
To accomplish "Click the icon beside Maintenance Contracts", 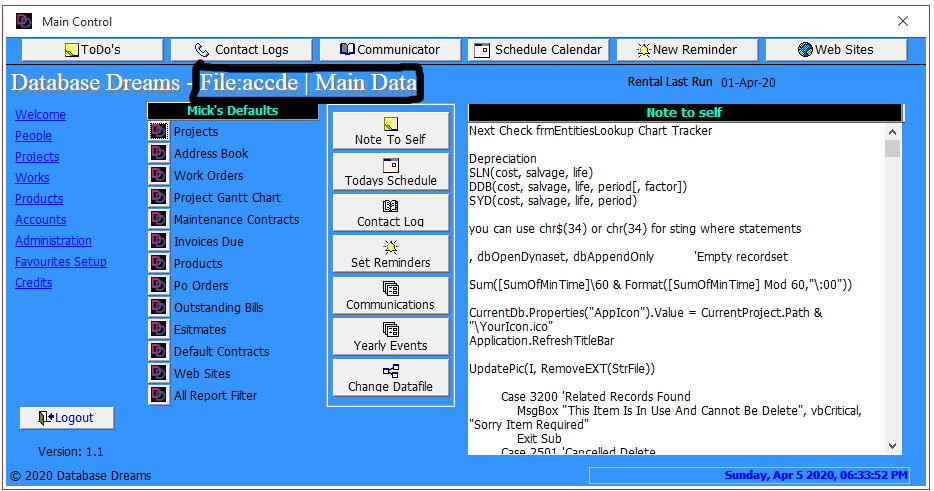I will (x=158, y=219).
